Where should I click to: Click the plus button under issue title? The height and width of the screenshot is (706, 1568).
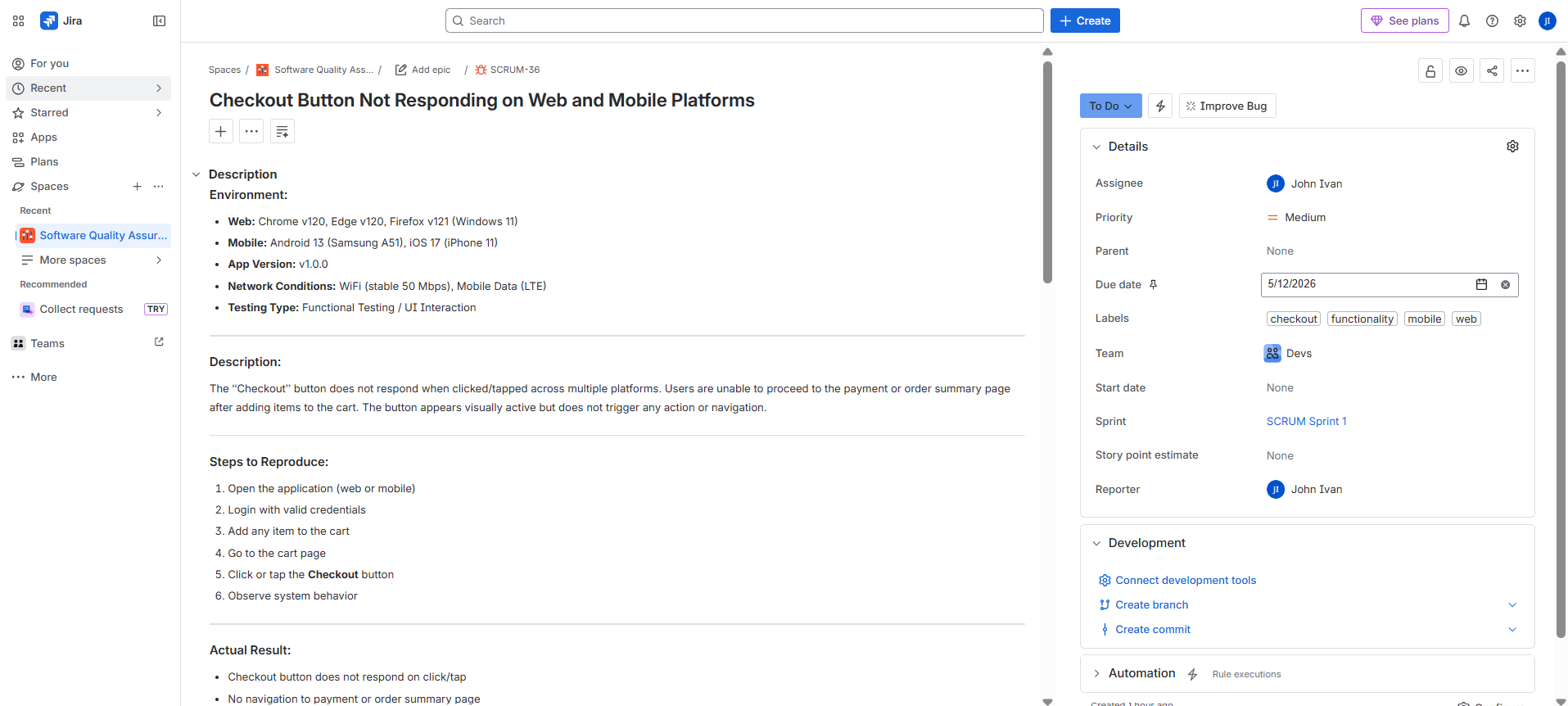[221, 131]
